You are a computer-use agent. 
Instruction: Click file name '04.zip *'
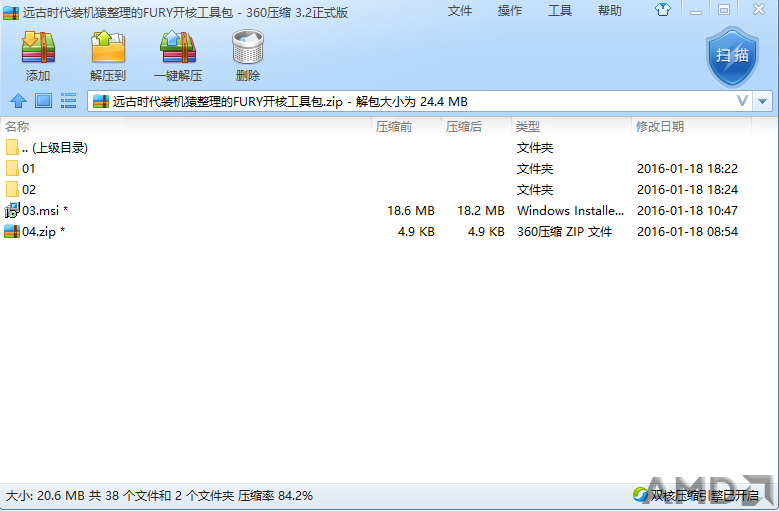(43, 231)
